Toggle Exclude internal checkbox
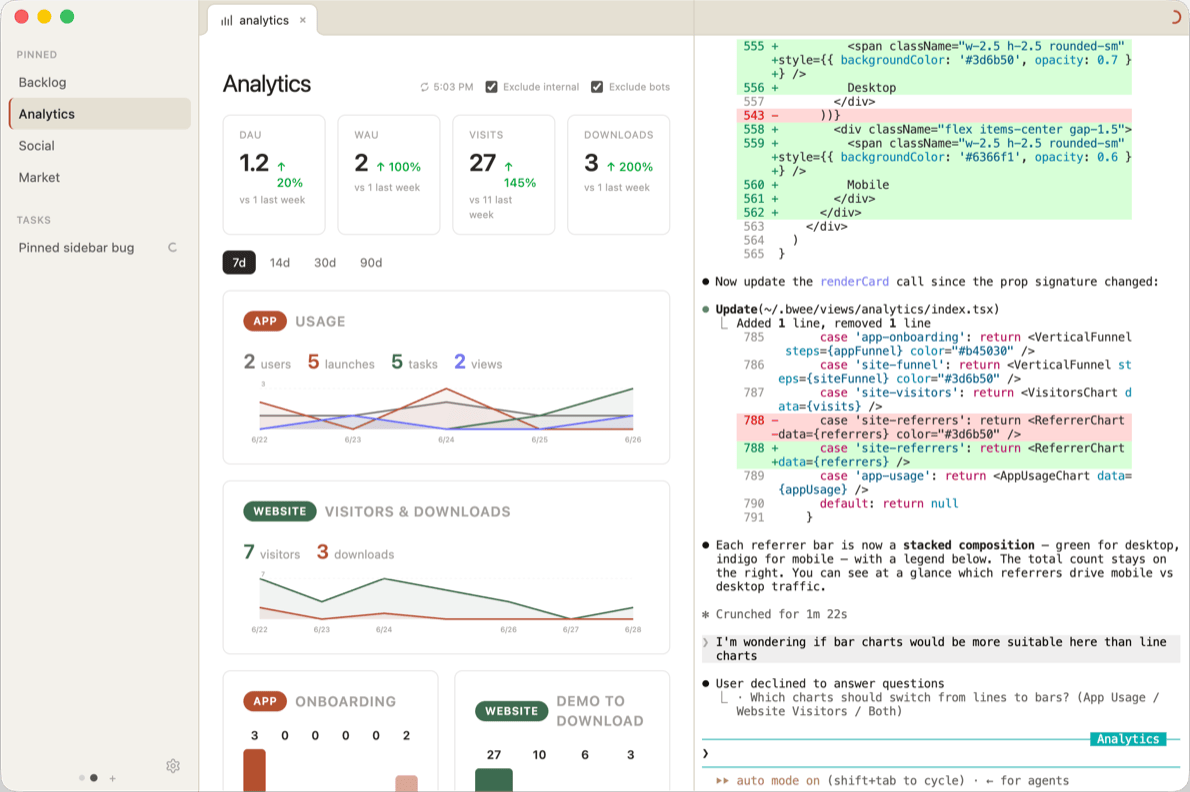 coord(492,87)
